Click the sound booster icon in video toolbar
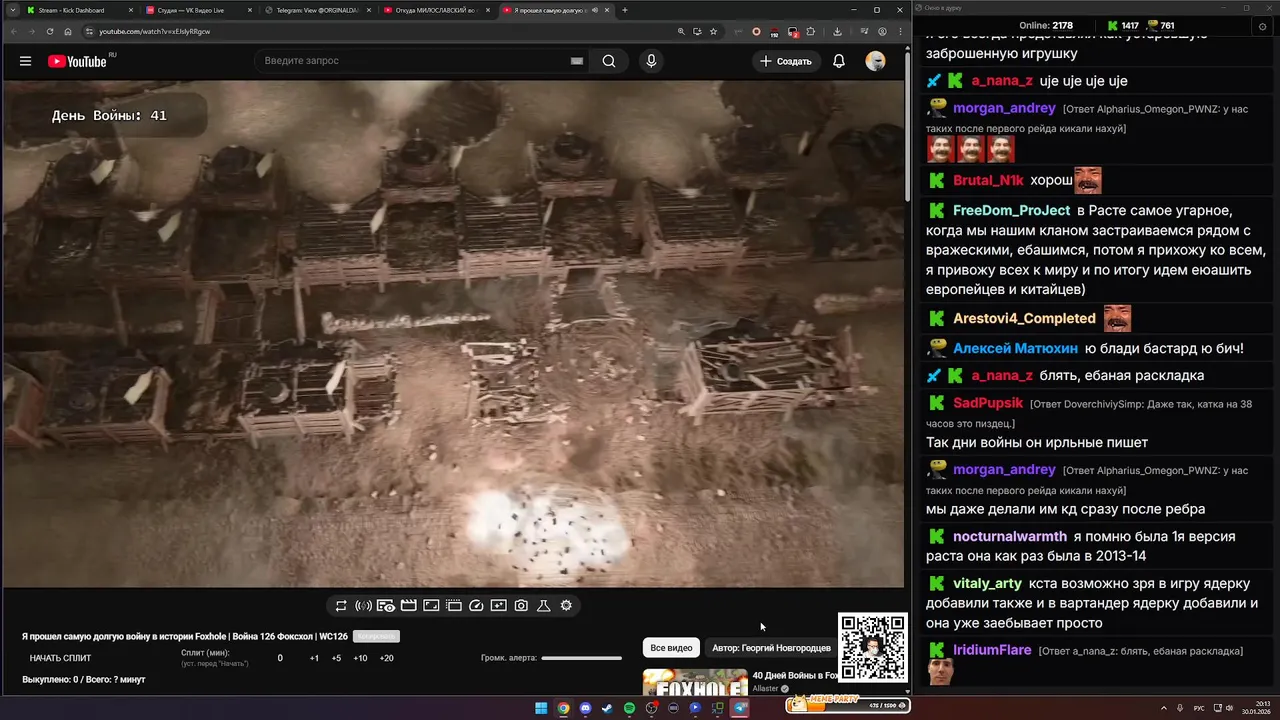This screenshot has height=720, width=1280. 363,606
